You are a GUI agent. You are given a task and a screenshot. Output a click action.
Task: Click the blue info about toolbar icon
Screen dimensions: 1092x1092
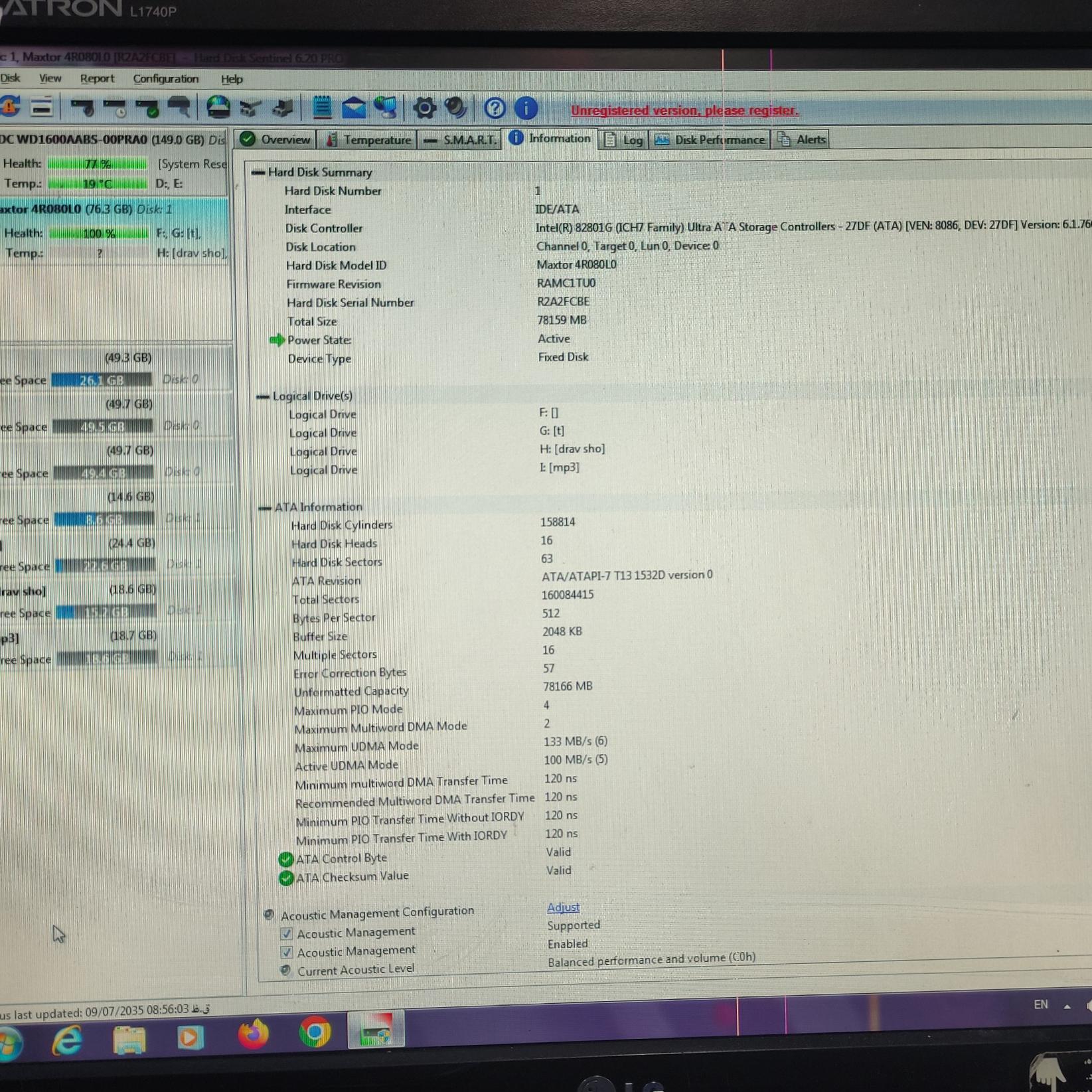point(526,108)
